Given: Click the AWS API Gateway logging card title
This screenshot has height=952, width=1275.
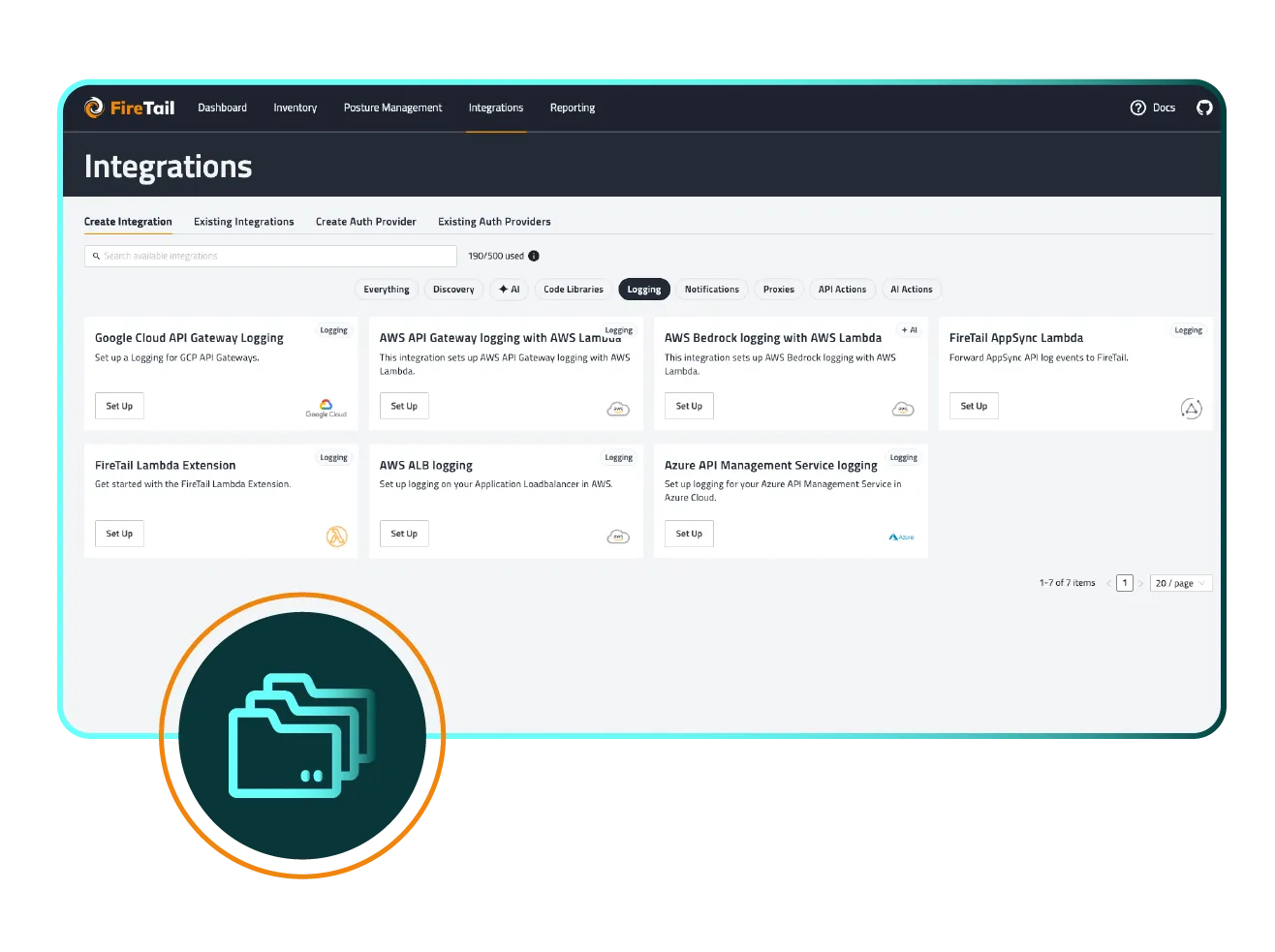Looking at the screenshot, I should [x=500, y=338].
